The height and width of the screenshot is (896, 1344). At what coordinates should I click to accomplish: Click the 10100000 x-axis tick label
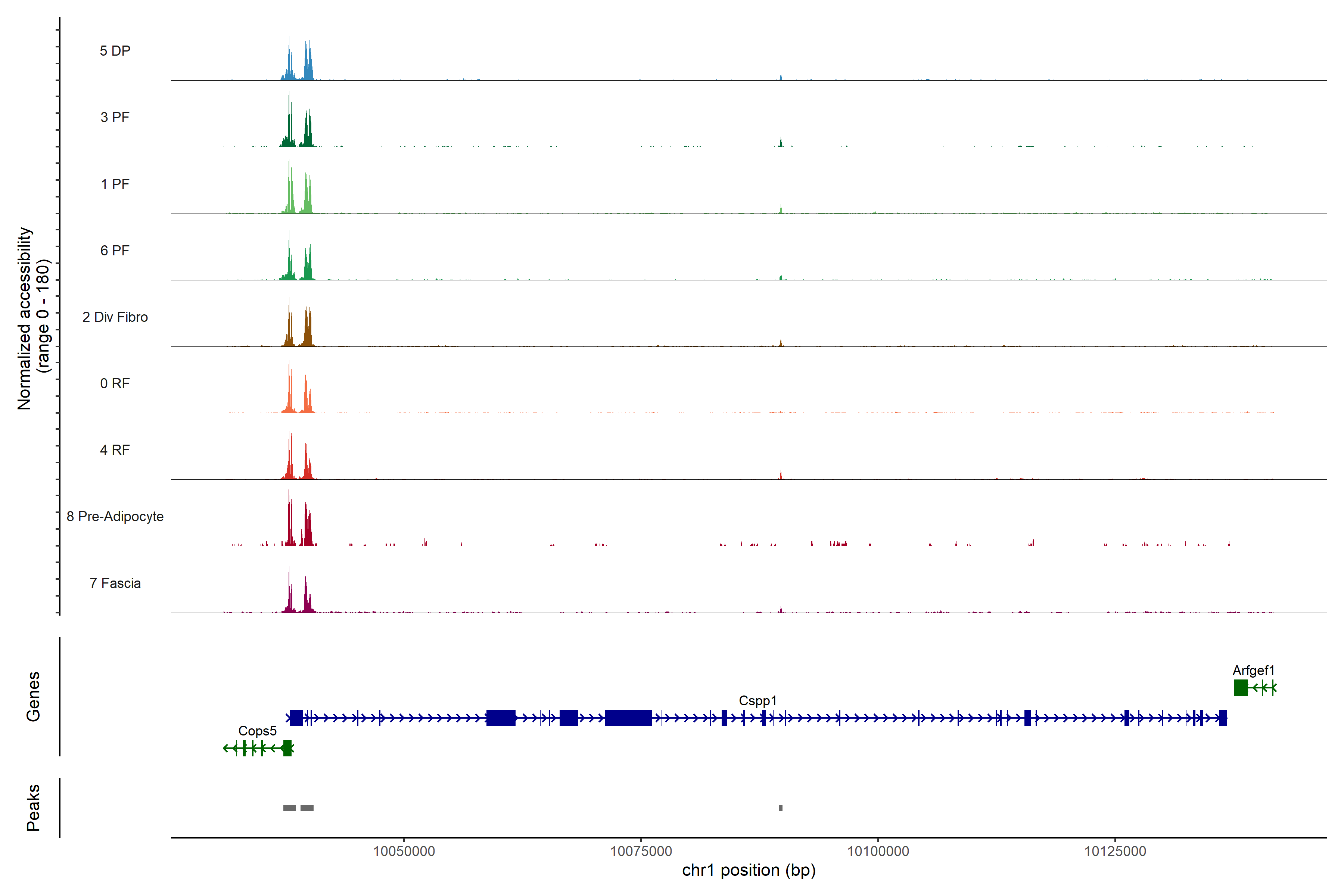click(878, 852)
